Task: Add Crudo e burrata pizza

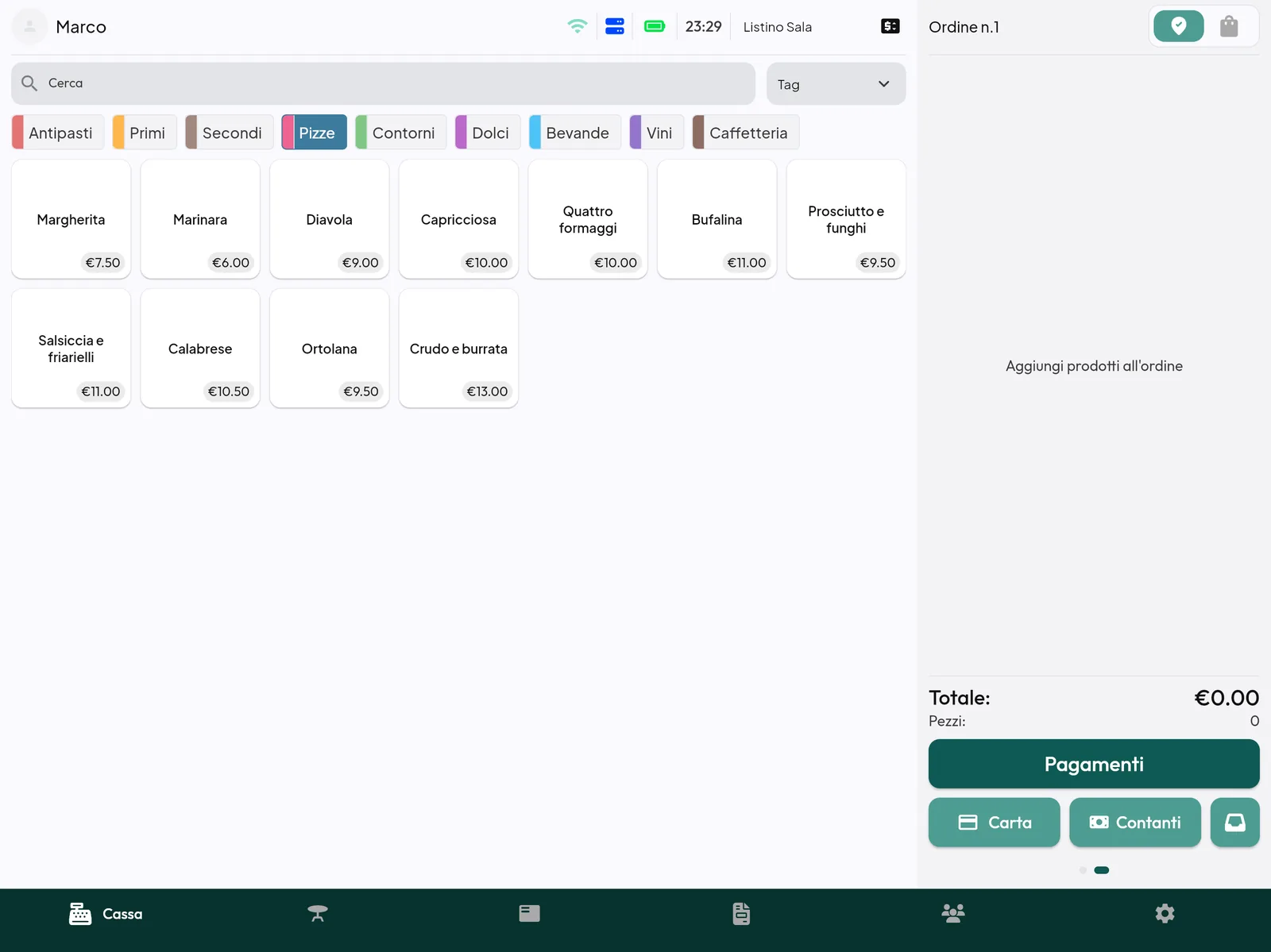Action: 458,349
